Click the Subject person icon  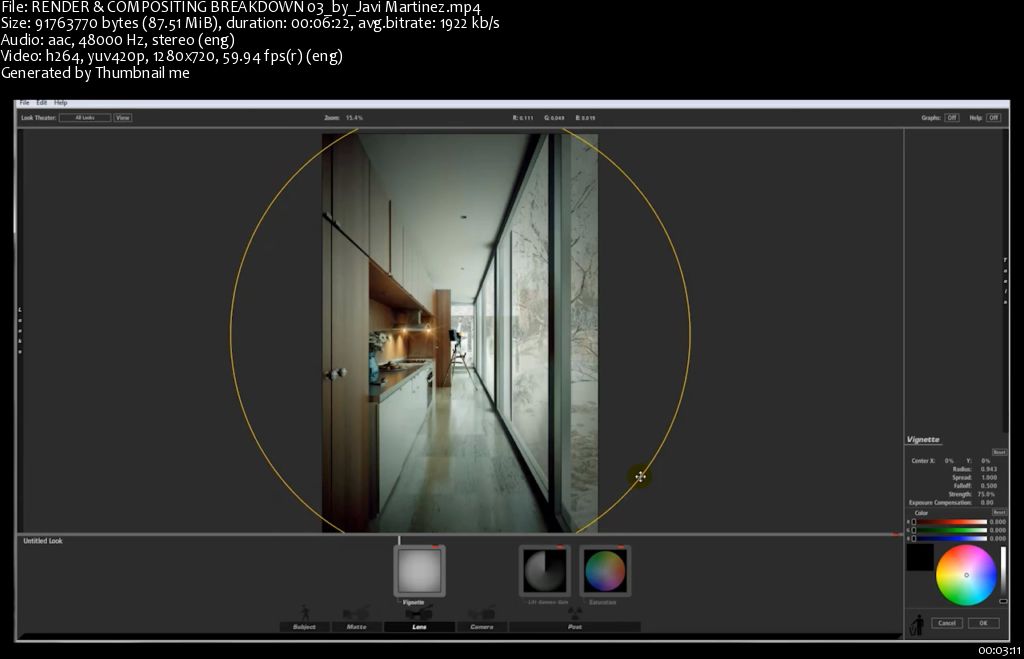[x=305, y=613]
